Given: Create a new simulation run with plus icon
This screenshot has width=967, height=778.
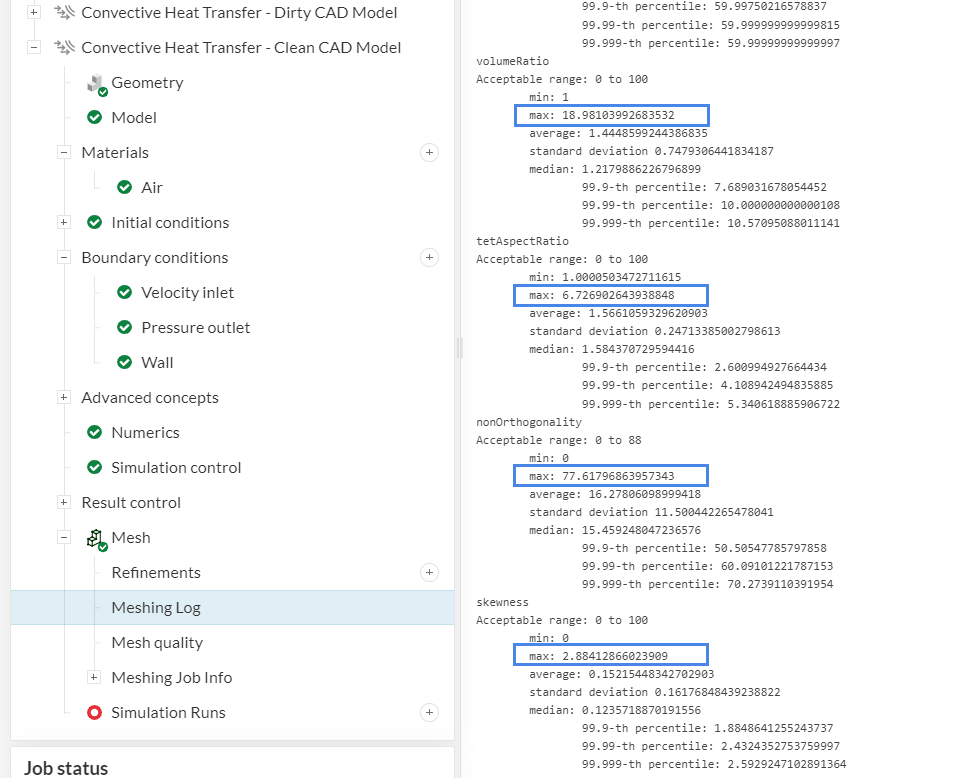Looking at the screenshot, I should tap(429, 712).
